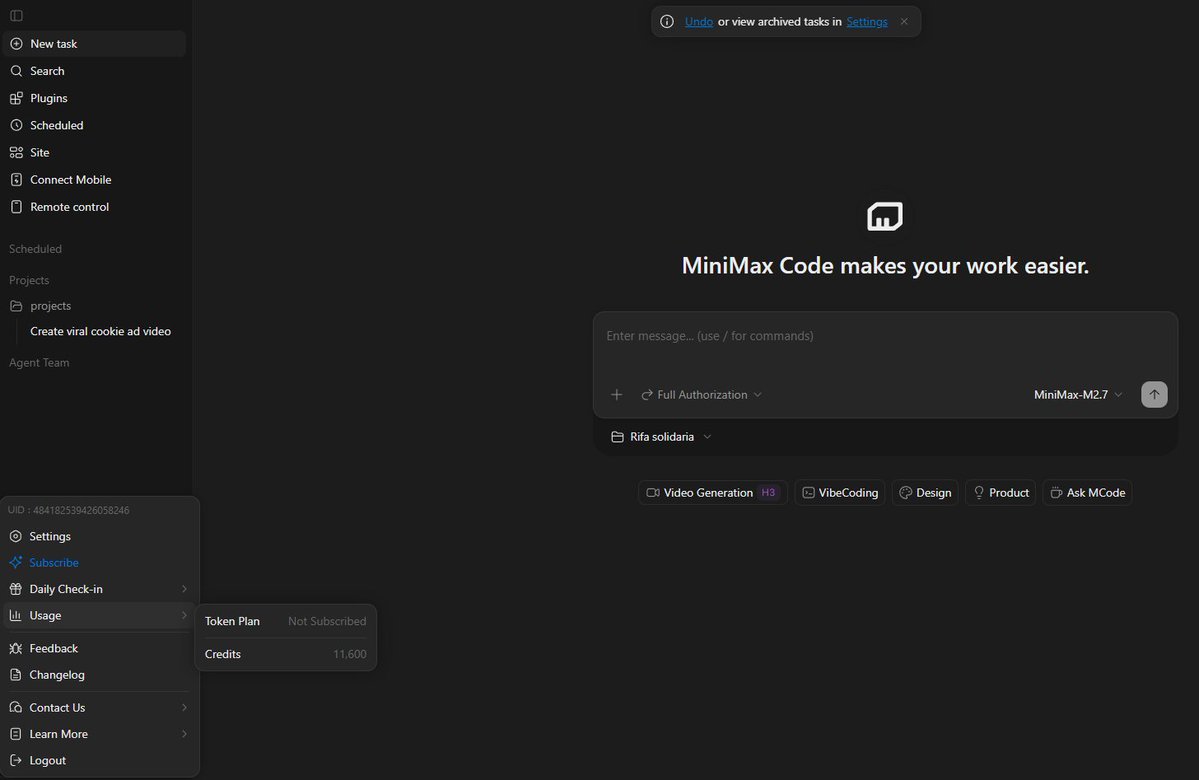The image size is (1199, 780).
Task: Expand the Contact Us submenu
Action: (99, 707)
